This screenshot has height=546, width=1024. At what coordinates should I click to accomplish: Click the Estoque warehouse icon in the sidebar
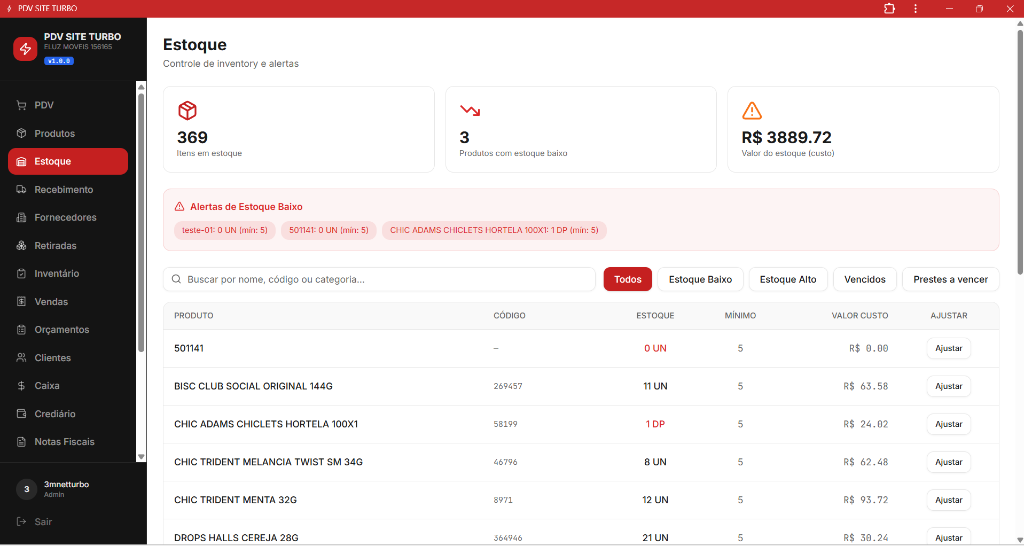click(x=22, y=161)
